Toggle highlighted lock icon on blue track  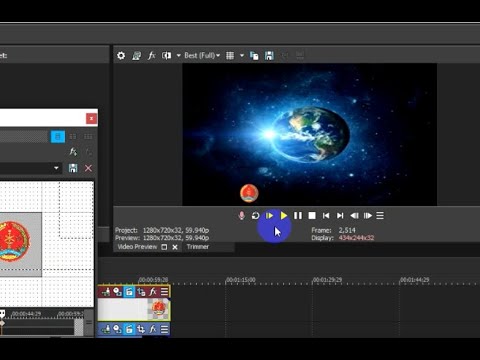[x=129, y=329]
